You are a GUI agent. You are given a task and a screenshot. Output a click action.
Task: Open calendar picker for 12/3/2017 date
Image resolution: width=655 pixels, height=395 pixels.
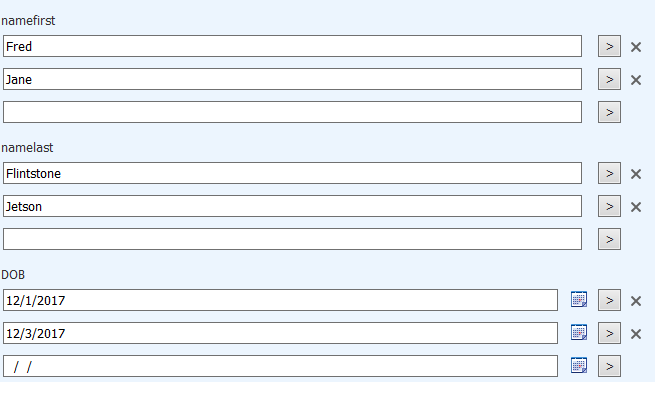pos(579,333)
